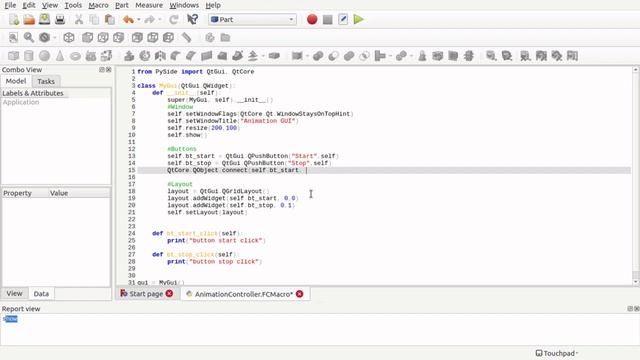Select the Fillet tool
This screenshot has width=640, height=360.
[176, 56]
